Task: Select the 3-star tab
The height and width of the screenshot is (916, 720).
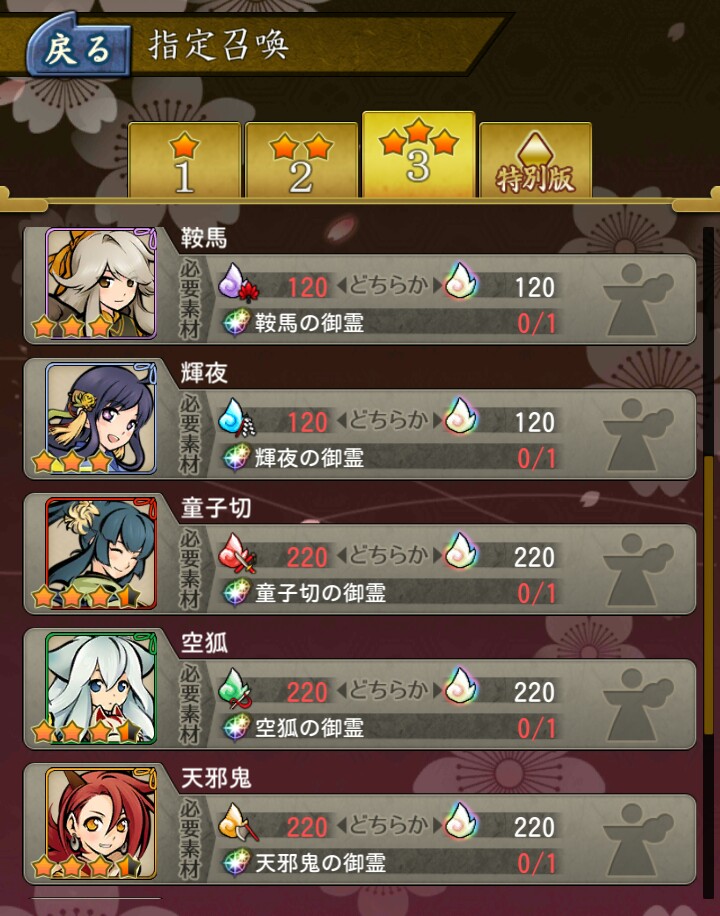Action: pyautogui.click(x=418, y=154)
